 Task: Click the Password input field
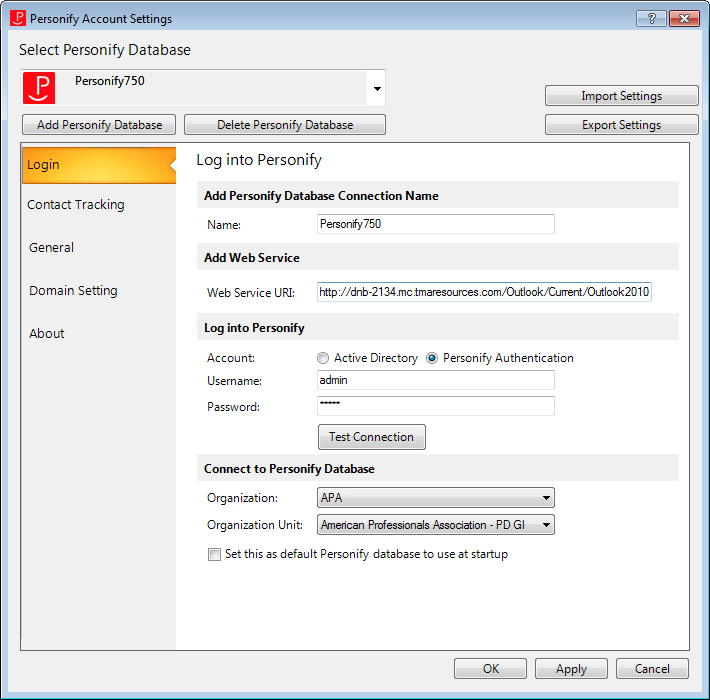(x=436, y=406)
